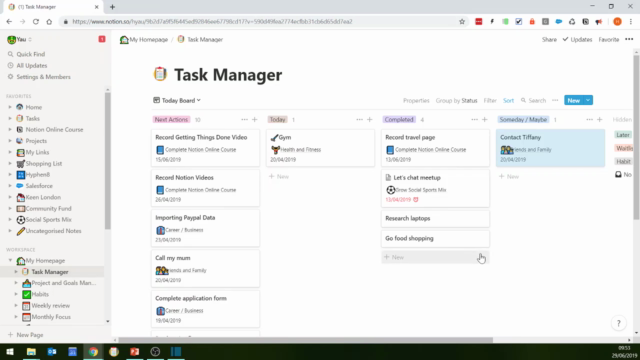This screenshot has height=360, width=640.
Task: Open Outlook from the taskbar
Action: pyautogui.click(x=52, y=351)
